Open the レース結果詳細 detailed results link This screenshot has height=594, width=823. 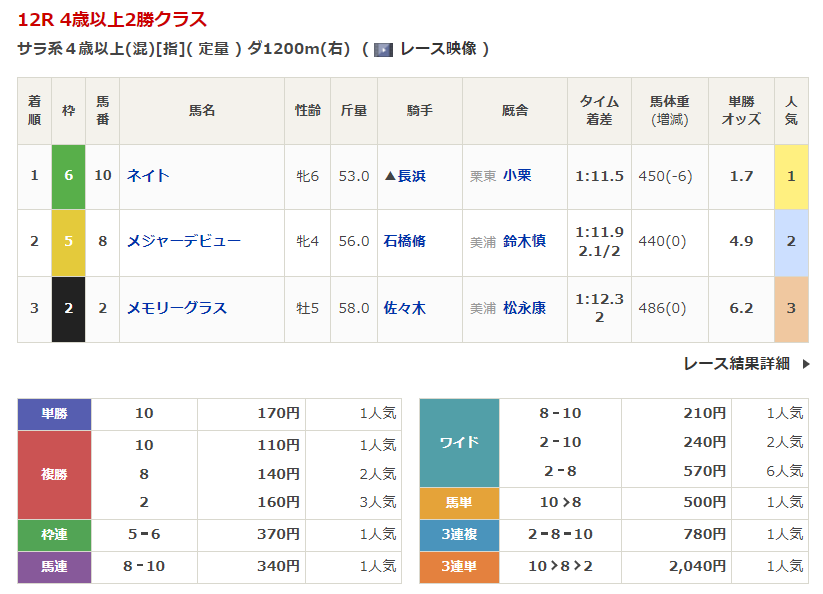736,364
